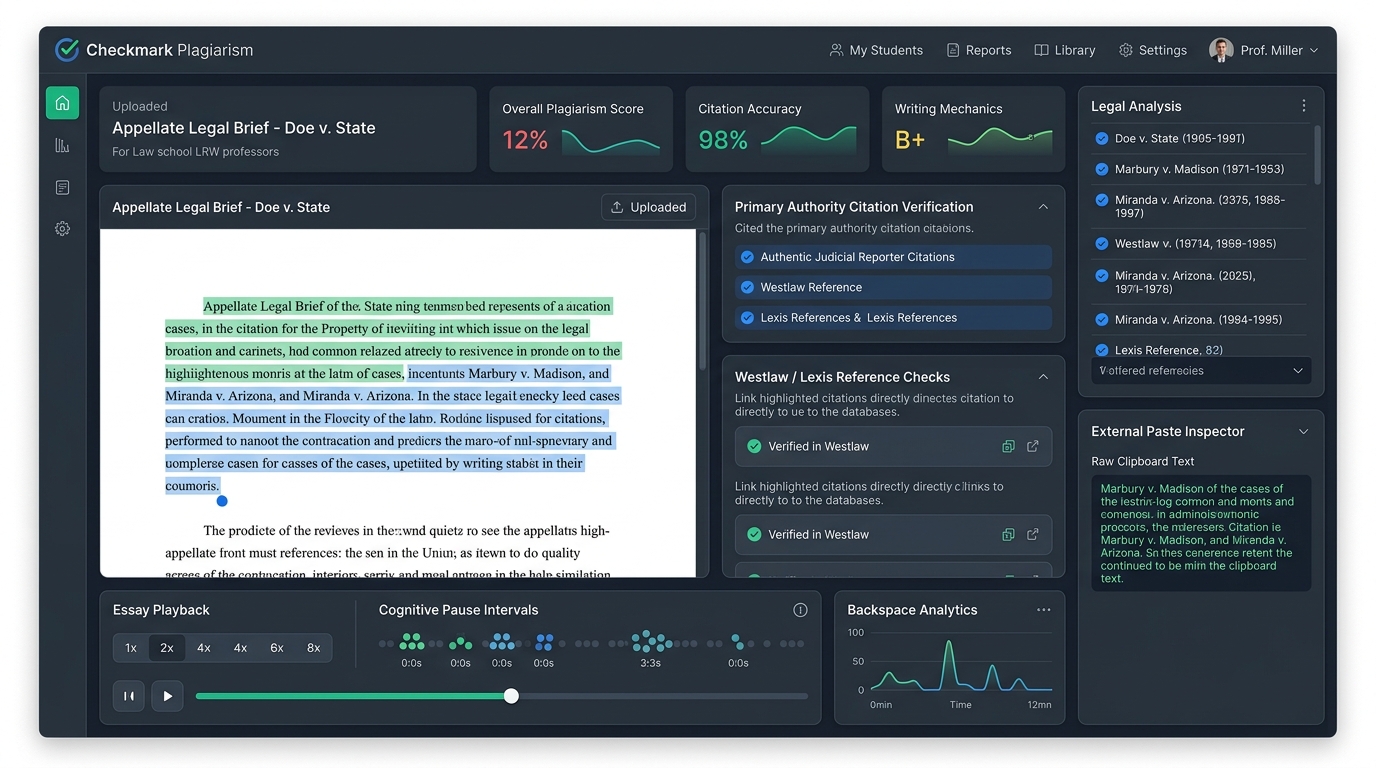
Task: Collapse Primary Authority Citation Verification panel
Action: tap(1043, 207)
